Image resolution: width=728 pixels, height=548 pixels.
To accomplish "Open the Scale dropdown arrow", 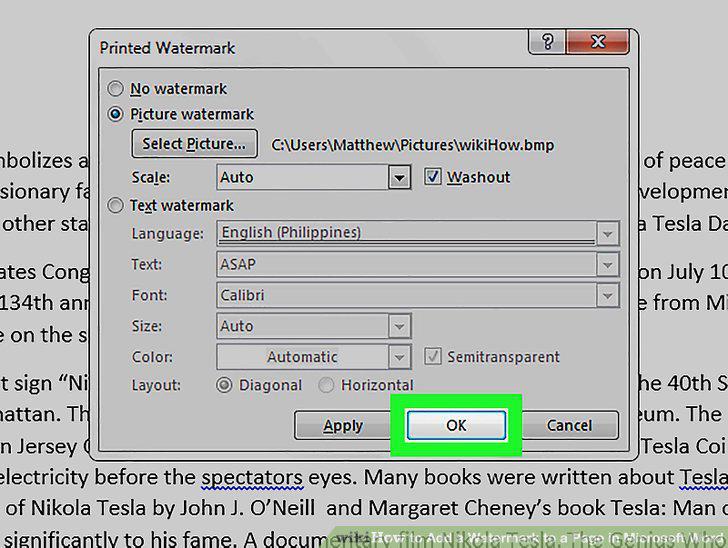I will click(399, 177).
